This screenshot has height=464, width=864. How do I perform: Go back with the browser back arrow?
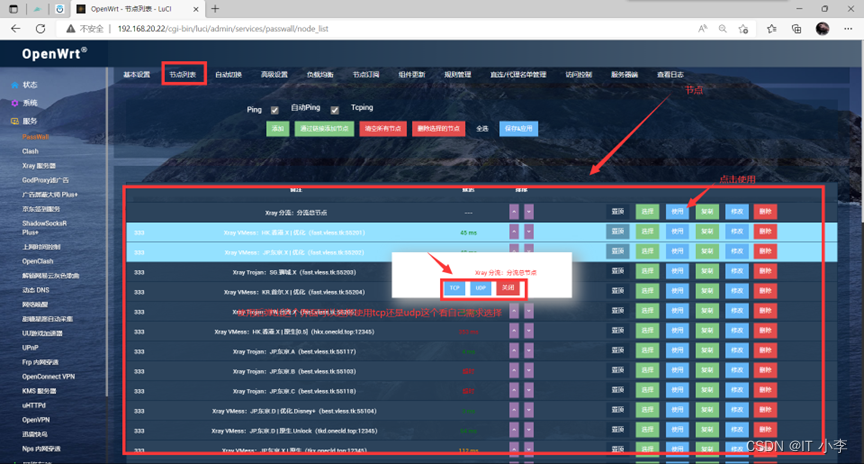pyautogui.click(x=15, y=29)
